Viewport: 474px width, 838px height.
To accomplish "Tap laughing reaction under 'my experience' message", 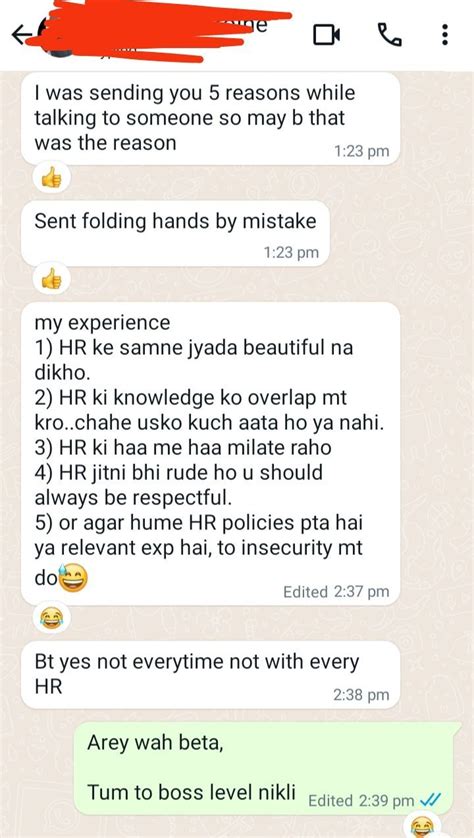I will point(51,619).
